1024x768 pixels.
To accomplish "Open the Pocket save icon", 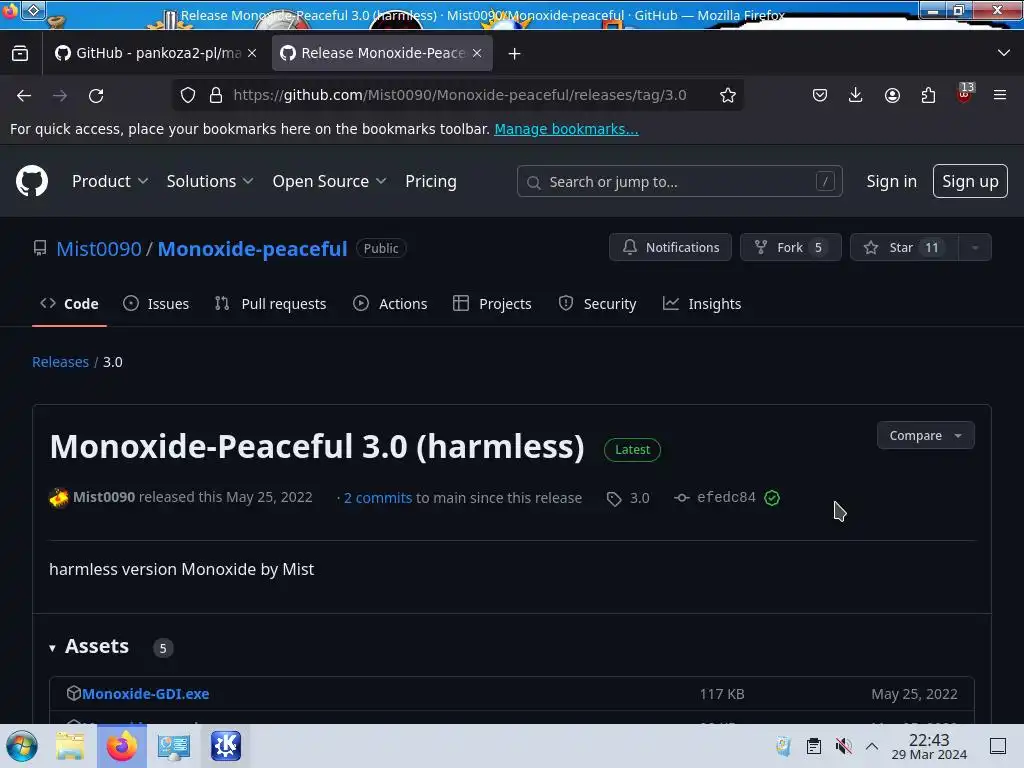I will point(820,95).
